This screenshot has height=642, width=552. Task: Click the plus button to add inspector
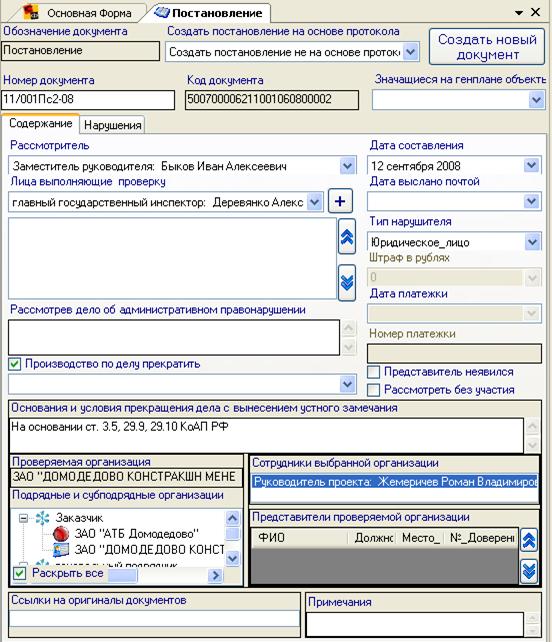[x=340, y=201]
